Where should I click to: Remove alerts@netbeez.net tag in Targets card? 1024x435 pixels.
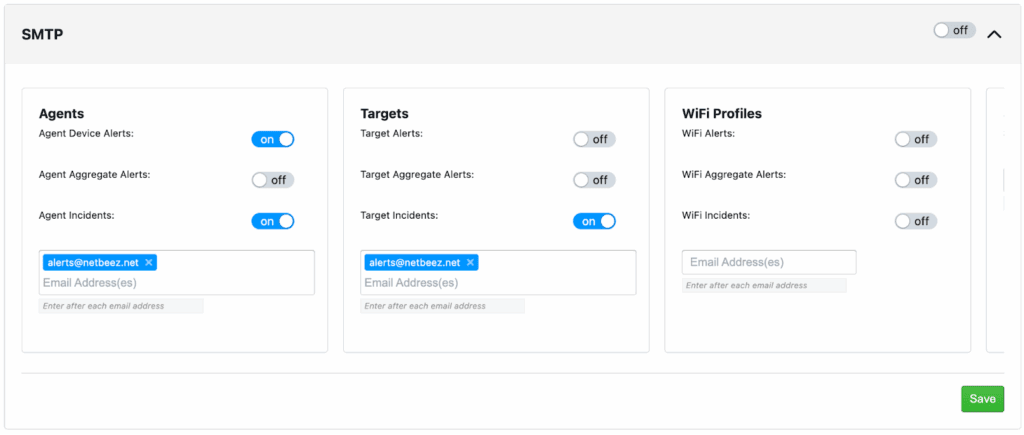471,262
